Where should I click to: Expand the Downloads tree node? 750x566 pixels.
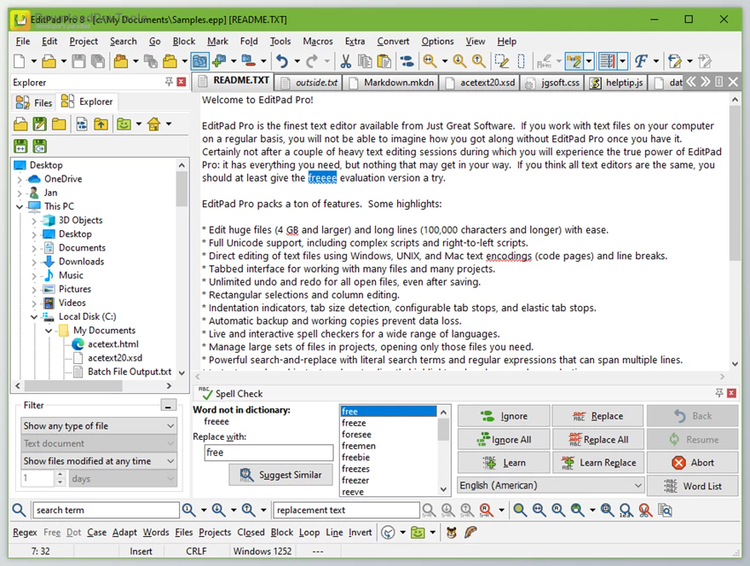point(34,262)
